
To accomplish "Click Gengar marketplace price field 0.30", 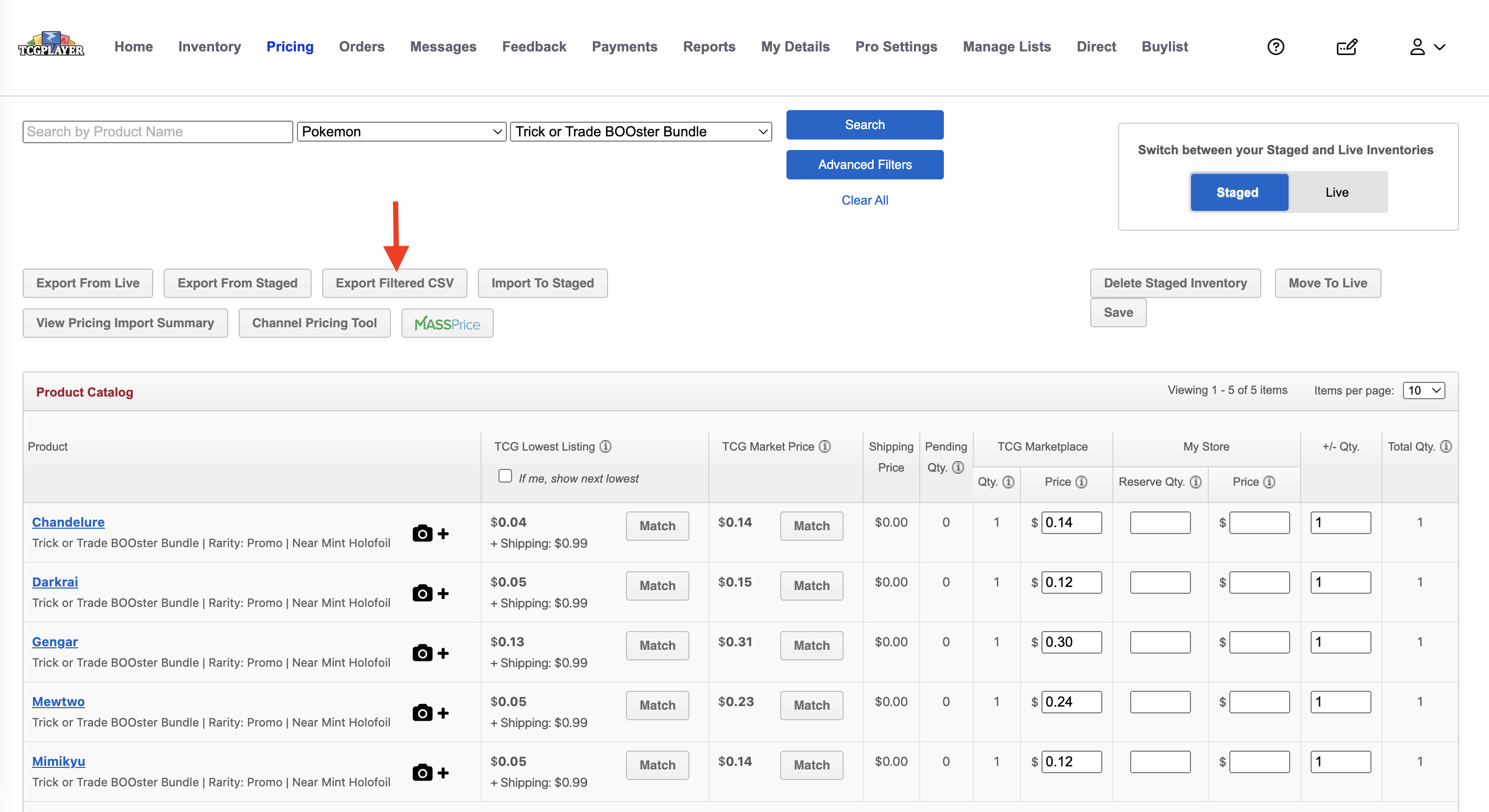I will point(1072,642).
